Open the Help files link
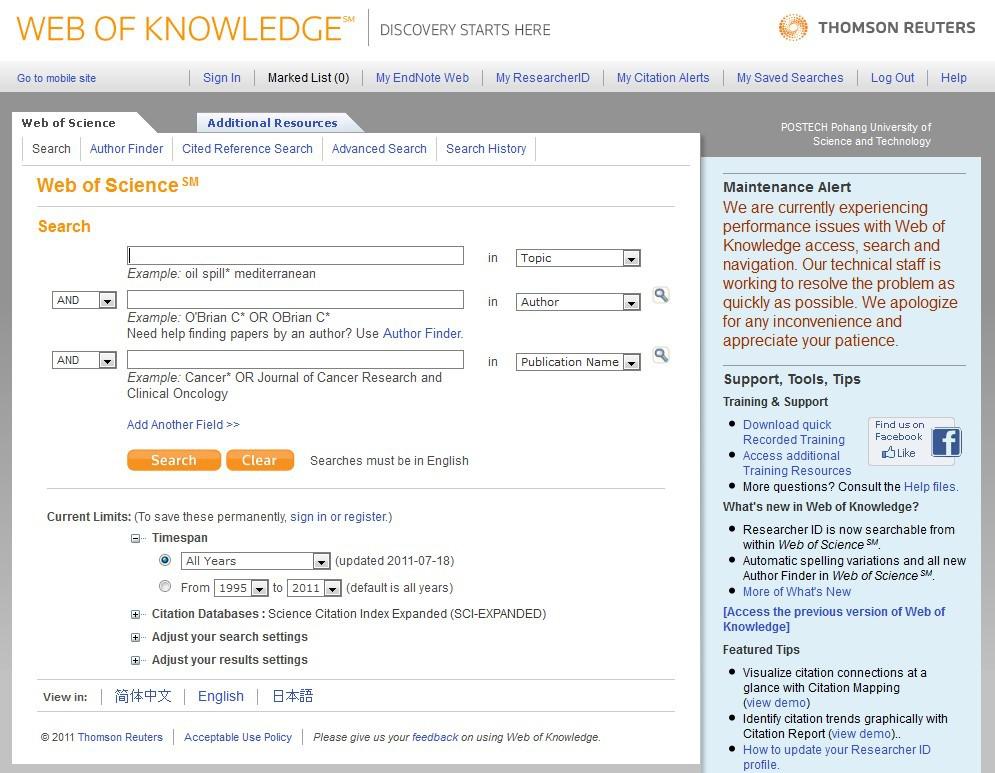The image size is (995, 773). [x=931, y=487]
